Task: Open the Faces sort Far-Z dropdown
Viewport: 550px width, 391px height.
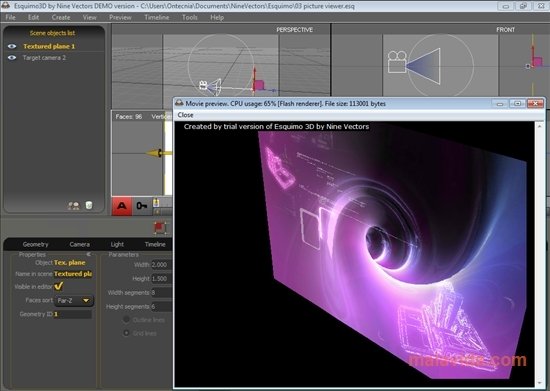Action: 74,301
